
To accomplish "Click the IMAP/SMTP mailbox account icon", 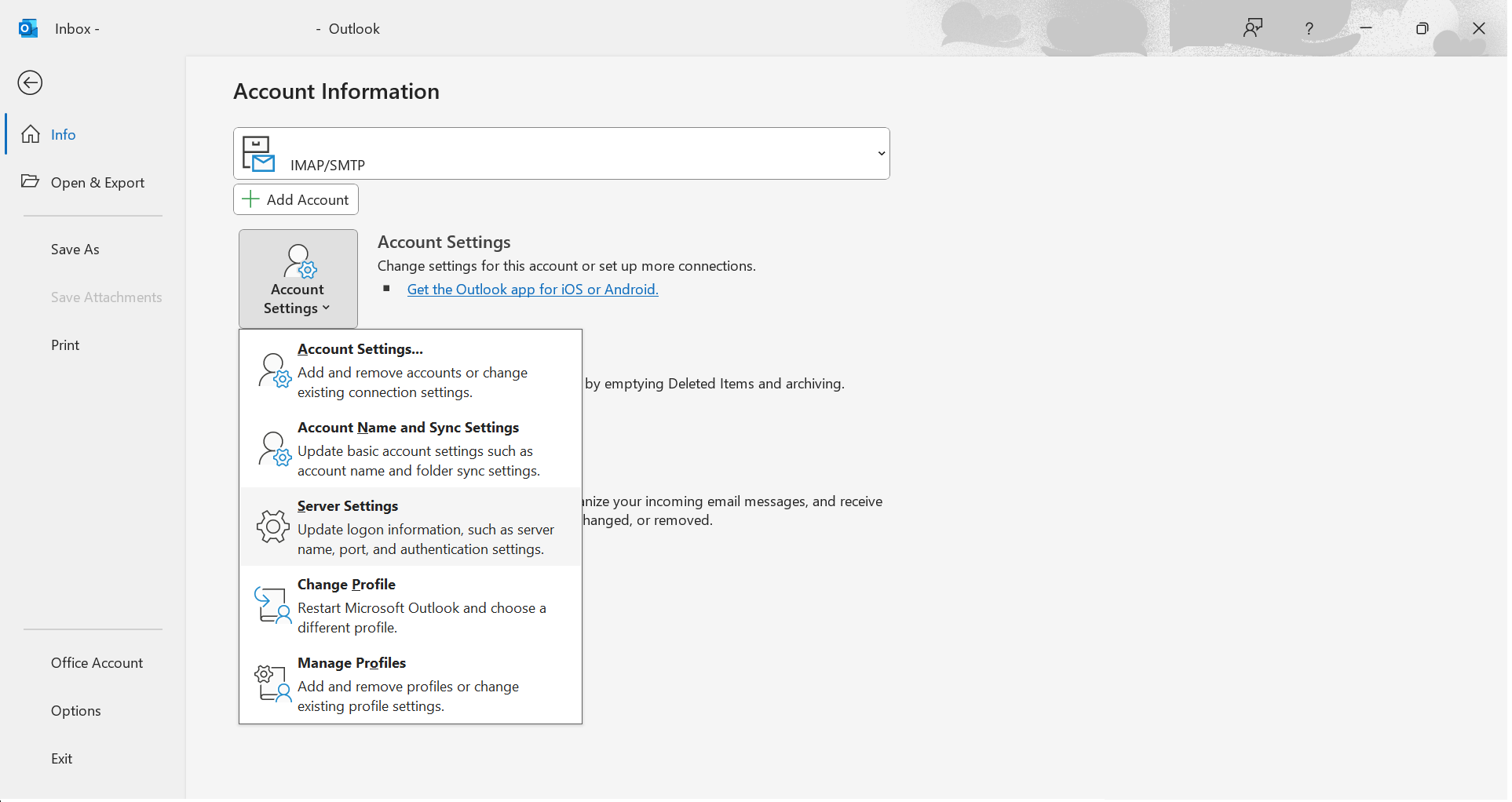I will (258, 154).
